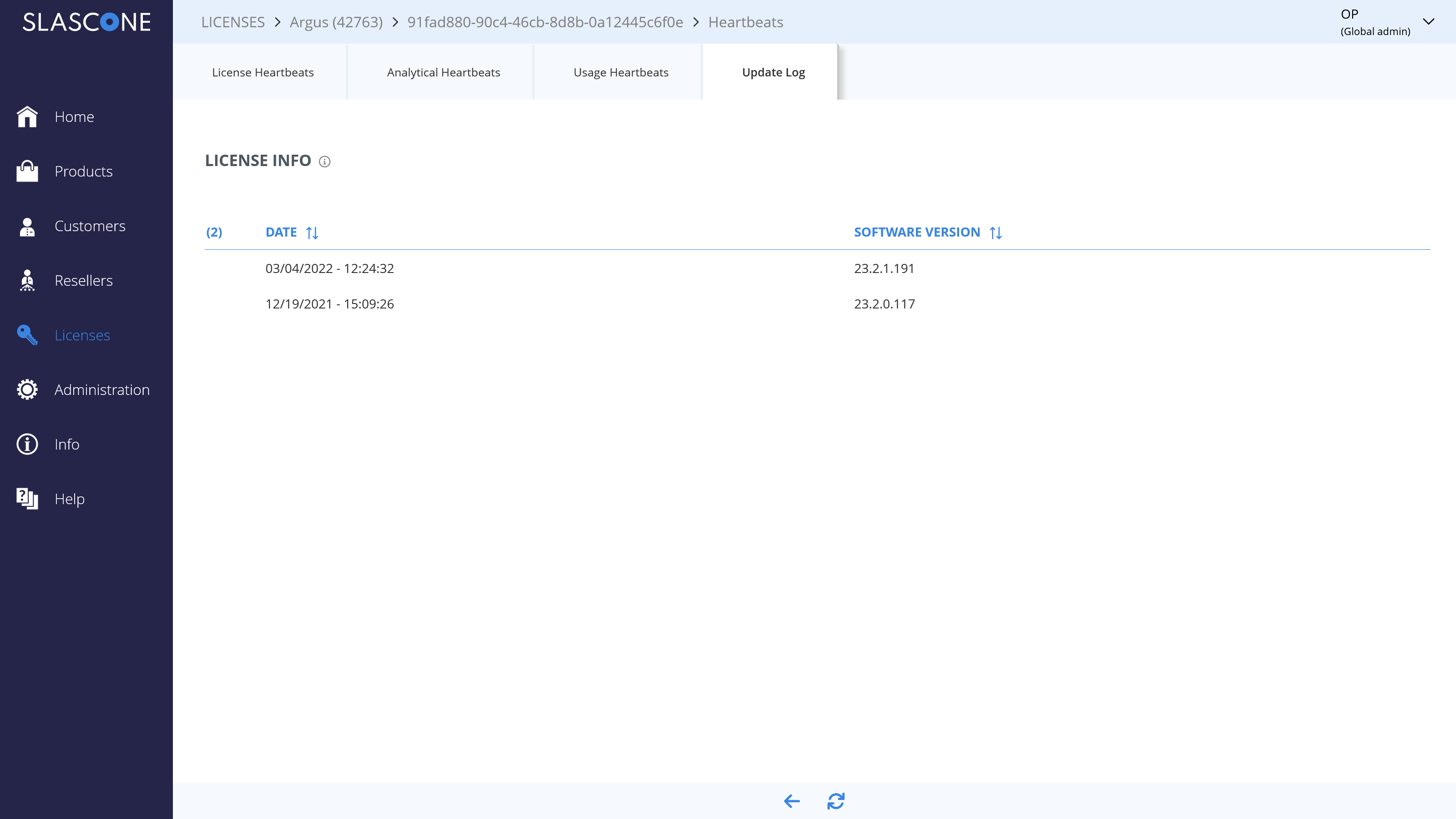Select version 23.2.1.191
The height and width of the screenshot is (819, 1456).
(x=884, y=268)
